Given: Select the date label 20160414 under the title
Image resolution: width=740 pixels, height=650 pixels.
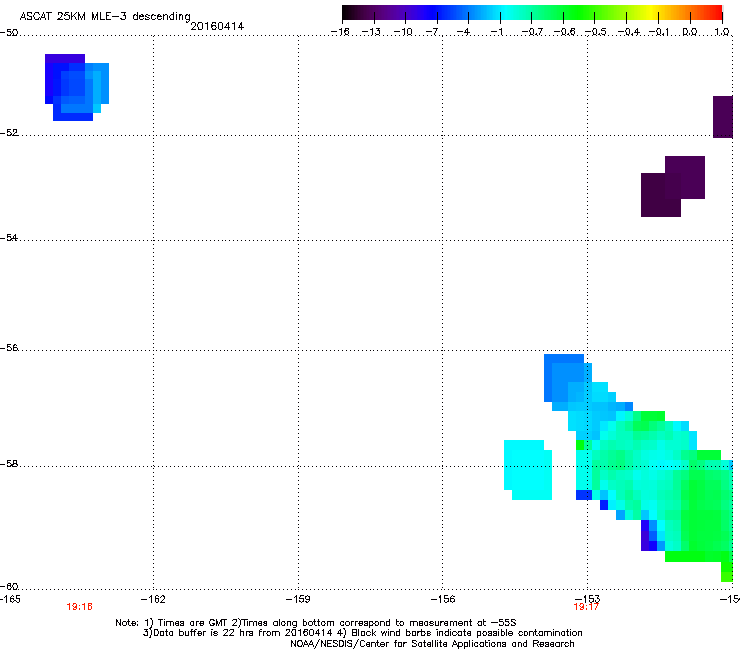Looking at the screenshot, I should coord(217,26).
